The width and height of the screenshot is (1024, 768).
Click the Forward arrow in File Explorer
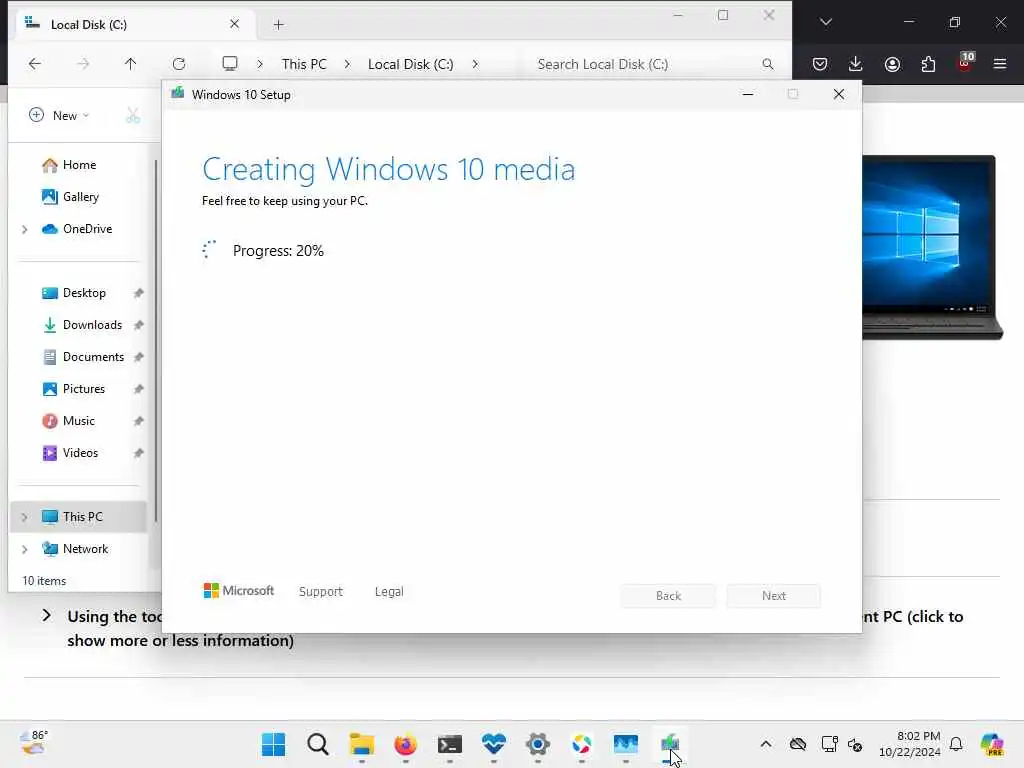point(83,63)
